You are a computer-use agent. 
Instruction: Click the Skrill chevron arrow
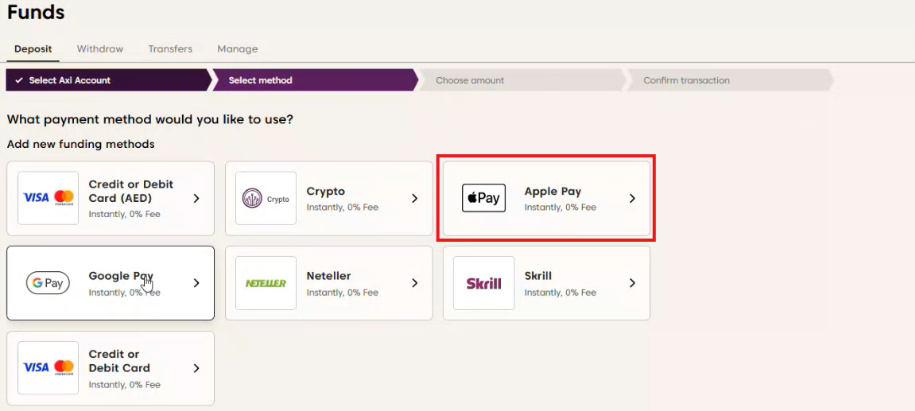(x=632, y=283)
